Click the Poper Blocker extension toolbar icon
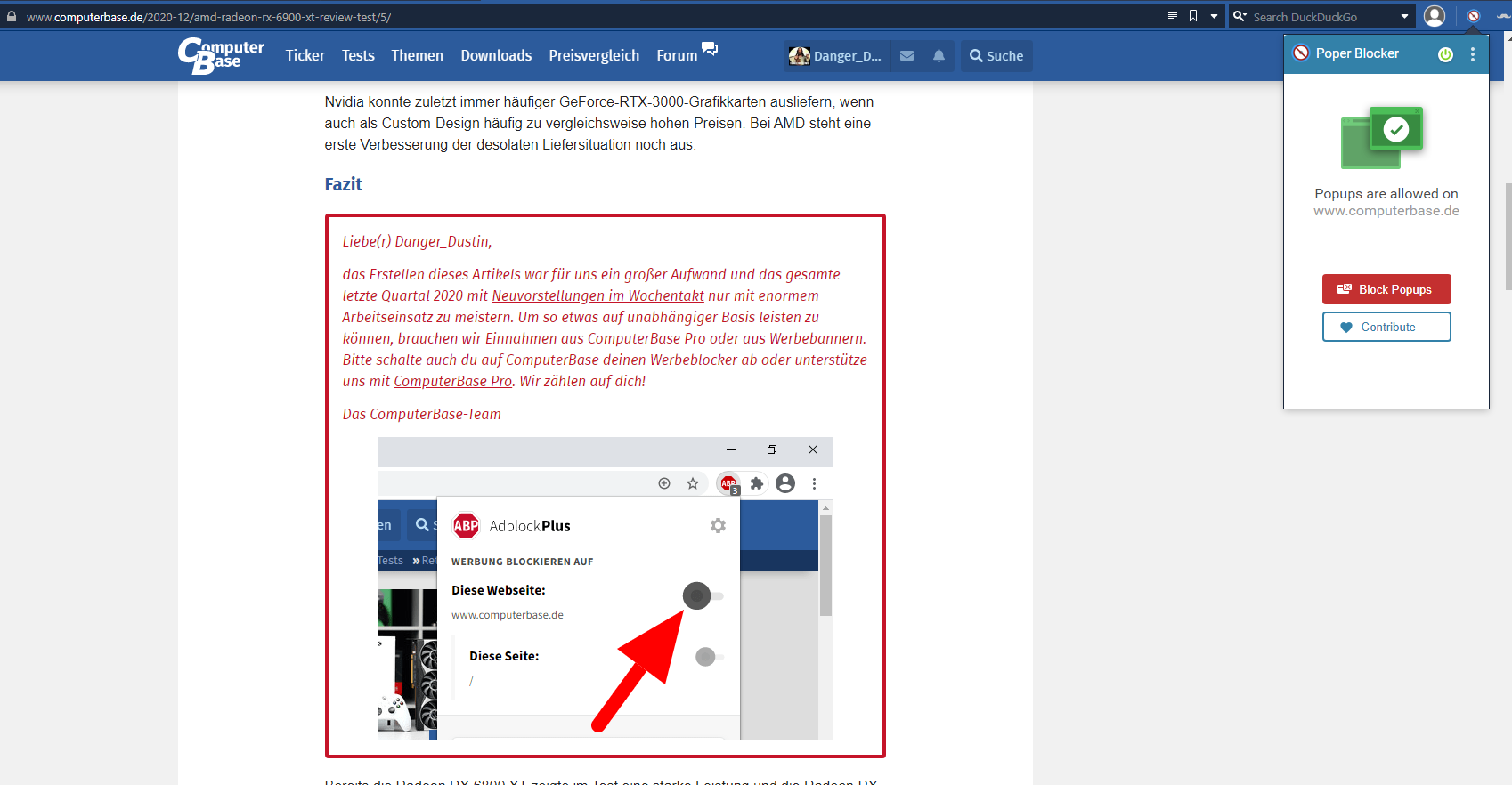Viewport: 1512px width, 785px height. (x=1474, y=16)
